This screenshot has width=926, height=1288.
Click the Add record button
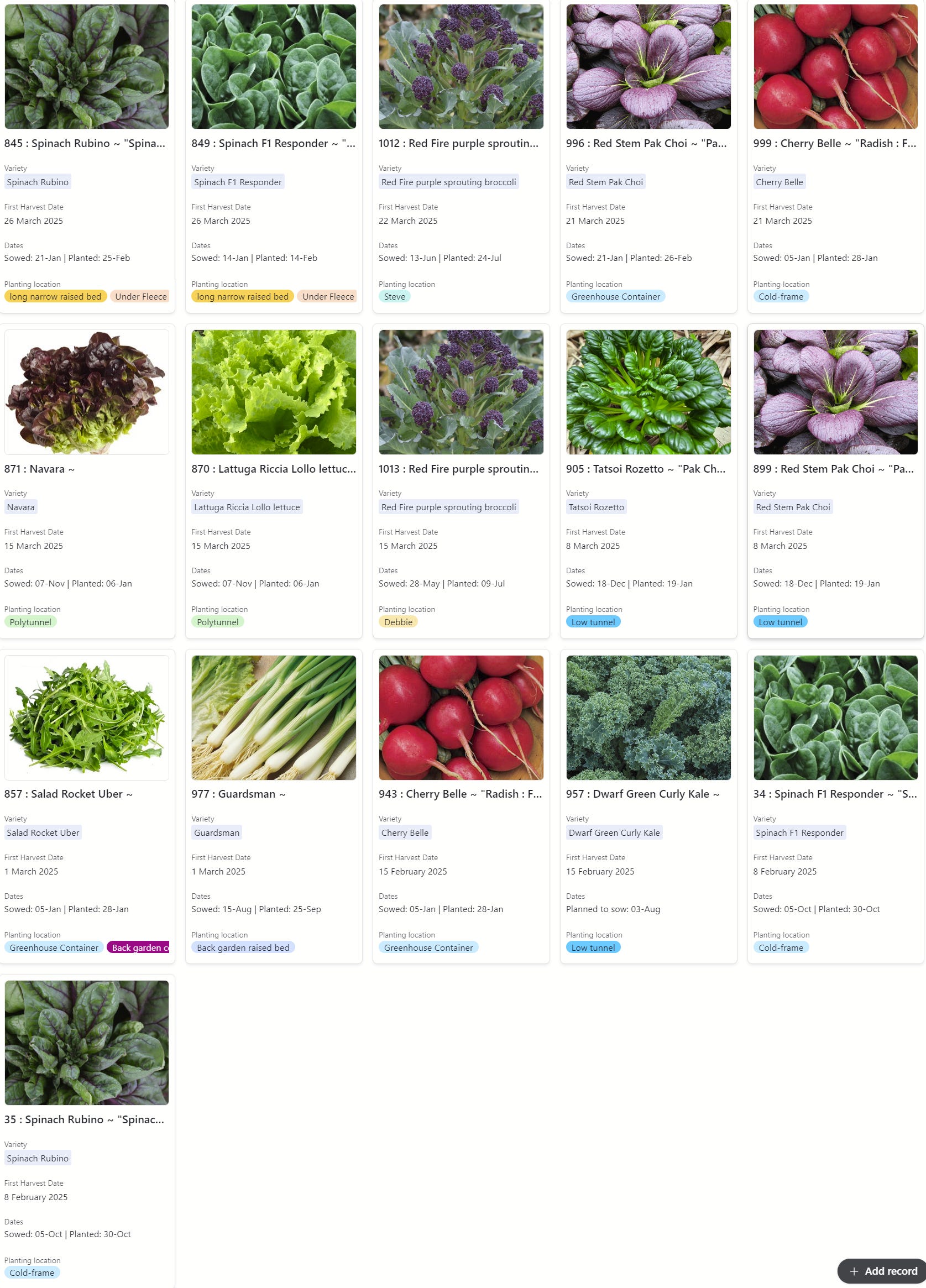[x=882, y=1271]
